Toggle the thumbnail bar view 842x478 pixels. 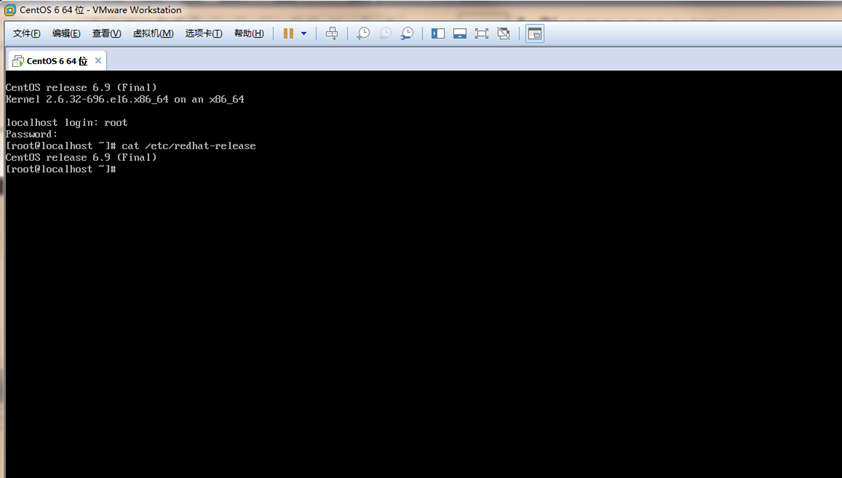click(460, 33)
